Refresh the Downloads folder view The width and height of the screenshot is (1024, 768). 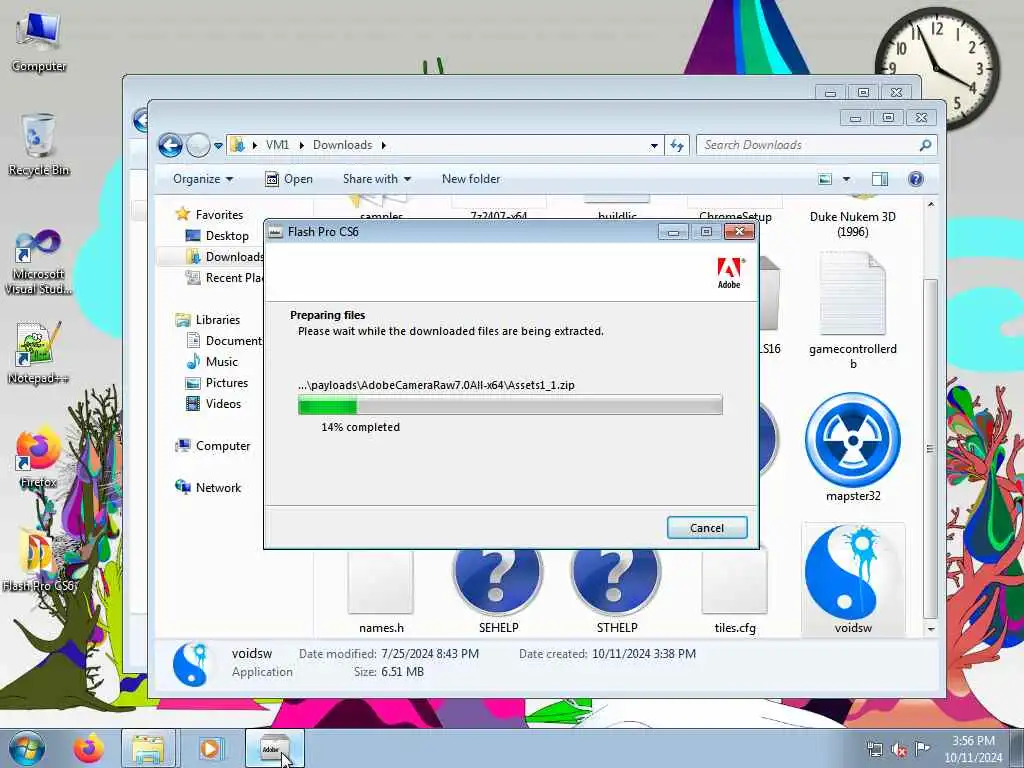coord(677,146)
